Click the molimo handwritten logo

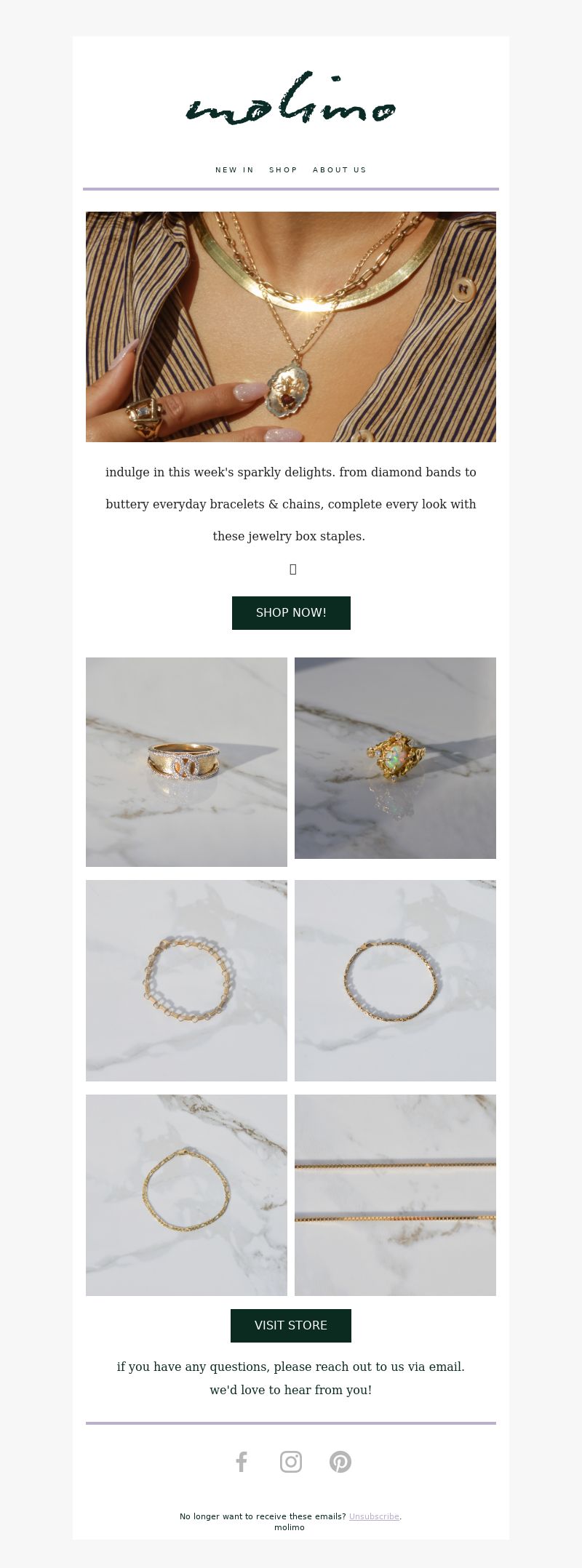click(291, 100)
